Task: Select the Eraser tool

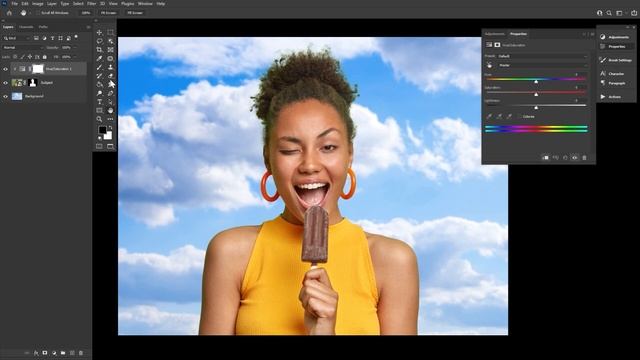Action: (x=110, y=76)
